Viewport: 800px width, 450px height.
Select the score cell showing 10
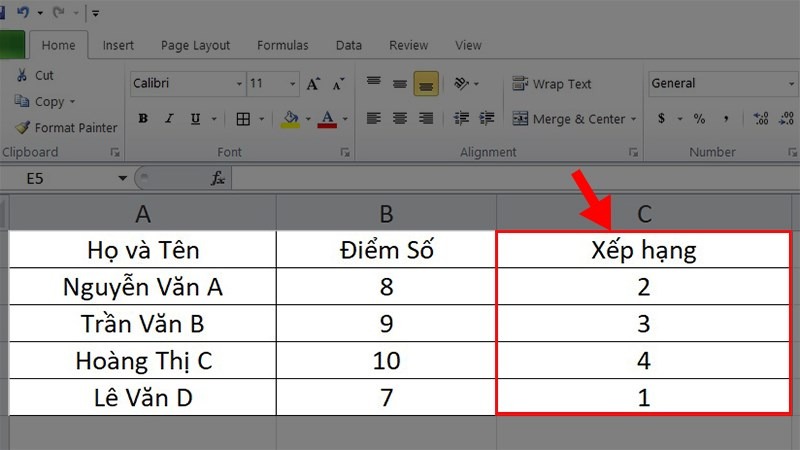point(386,360)
